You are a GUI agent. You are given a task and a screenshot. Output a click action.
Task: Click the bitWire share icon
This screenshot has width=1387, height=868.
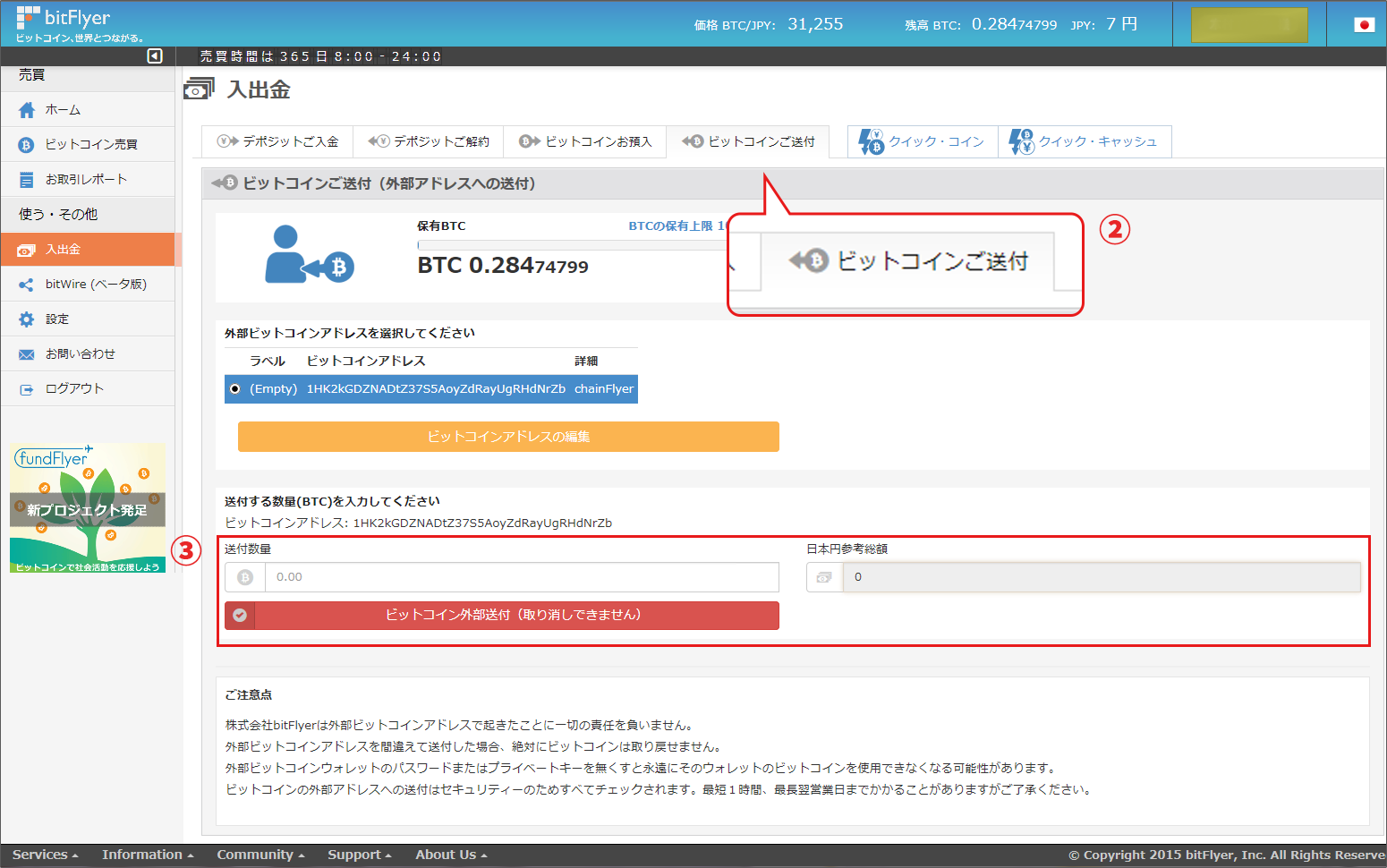[27, 285]
